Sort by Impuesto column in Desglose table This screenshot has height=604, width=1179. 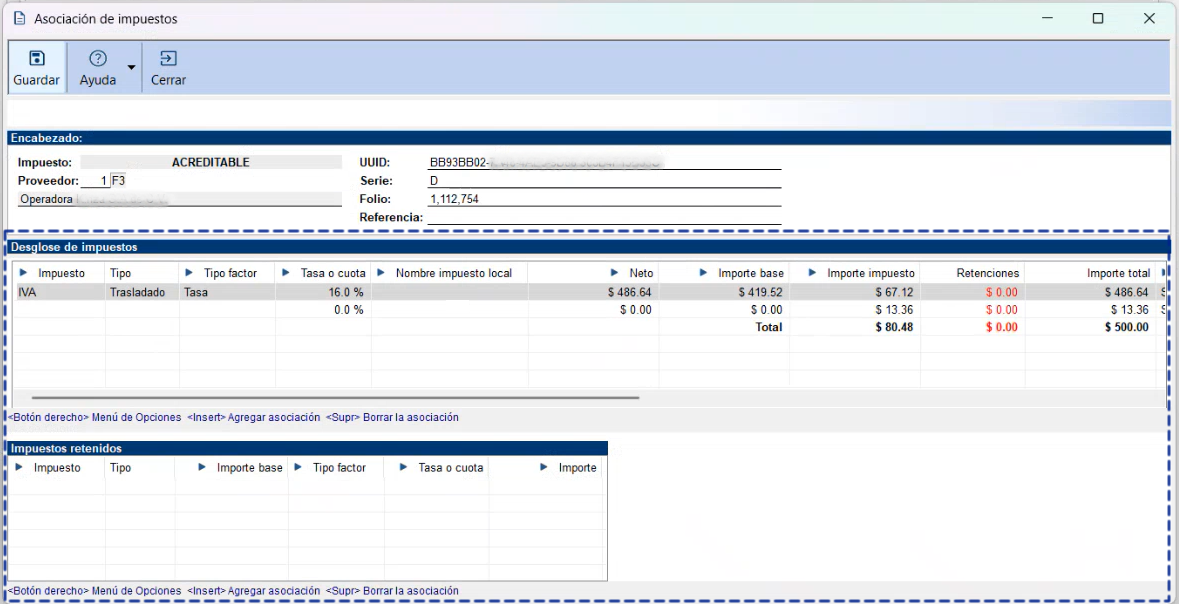[61, 273]
